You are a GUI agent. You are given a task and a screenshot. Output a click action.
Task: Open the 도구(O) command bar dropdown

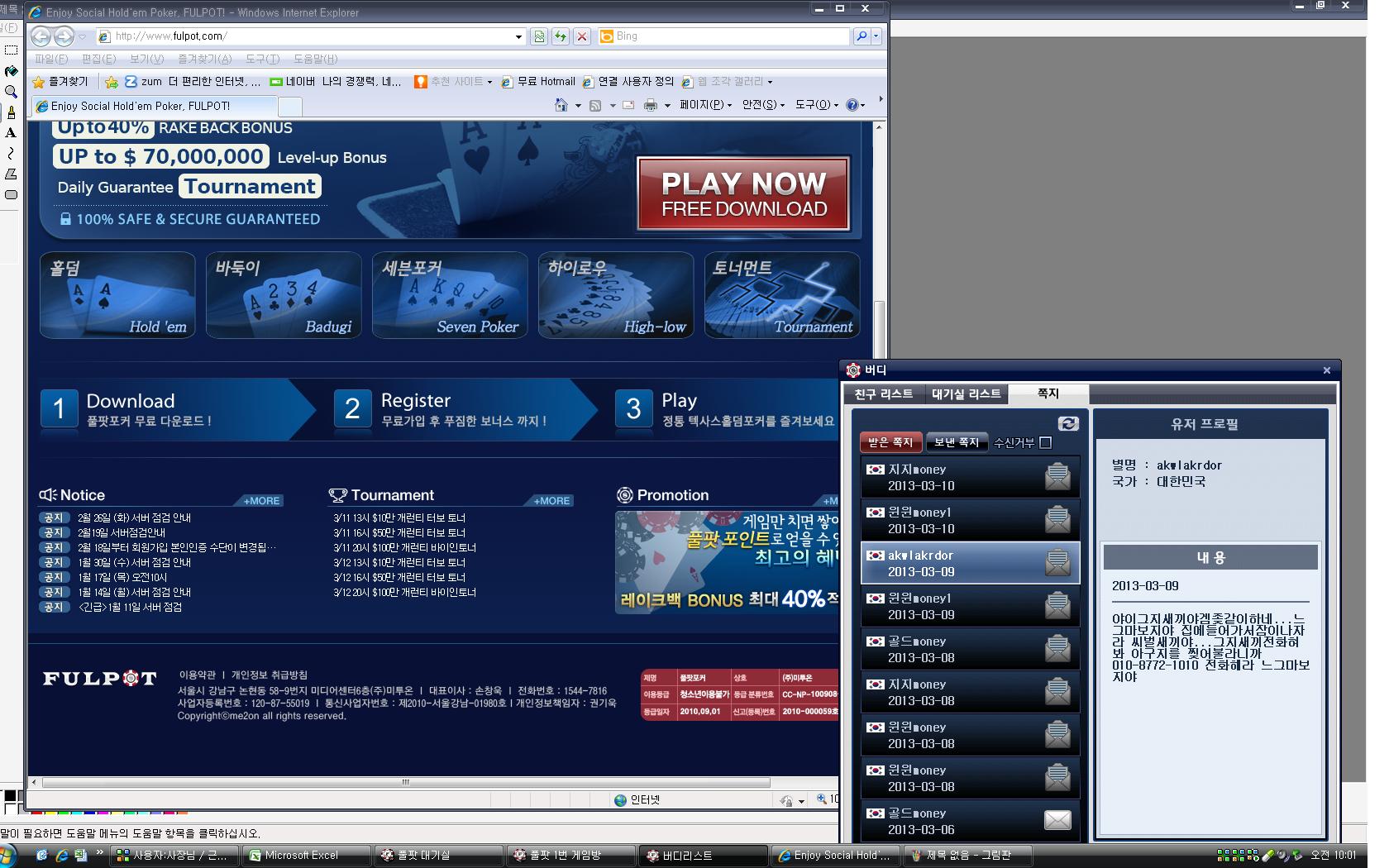817,105
